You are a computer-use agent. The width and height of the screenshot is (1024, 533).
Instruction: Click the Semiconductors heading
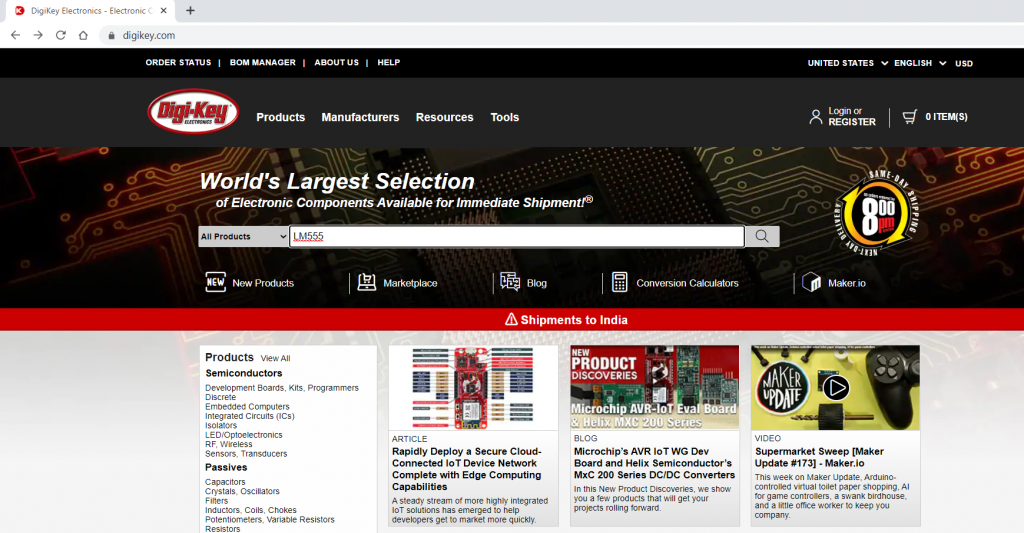pos(244,373)
